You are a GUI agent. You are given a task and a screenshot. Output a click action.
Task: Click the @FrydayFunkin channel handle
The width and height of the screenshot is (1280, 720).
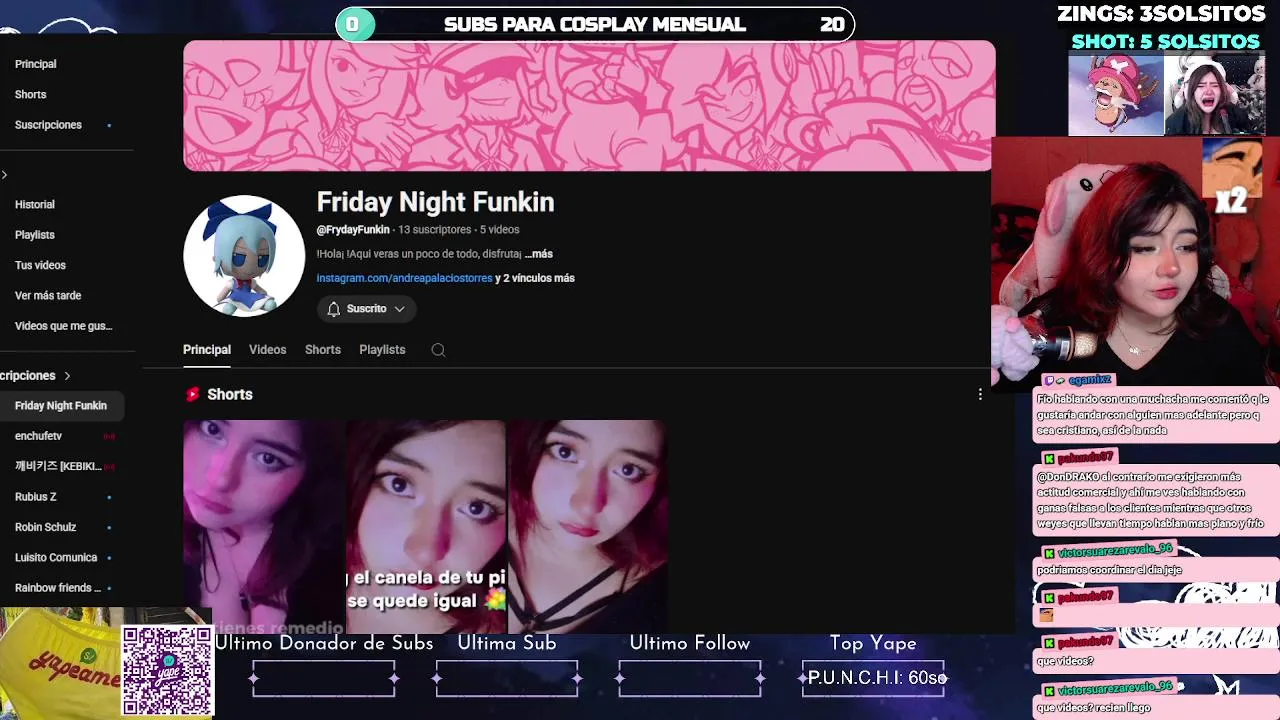(x=353, y=230)
